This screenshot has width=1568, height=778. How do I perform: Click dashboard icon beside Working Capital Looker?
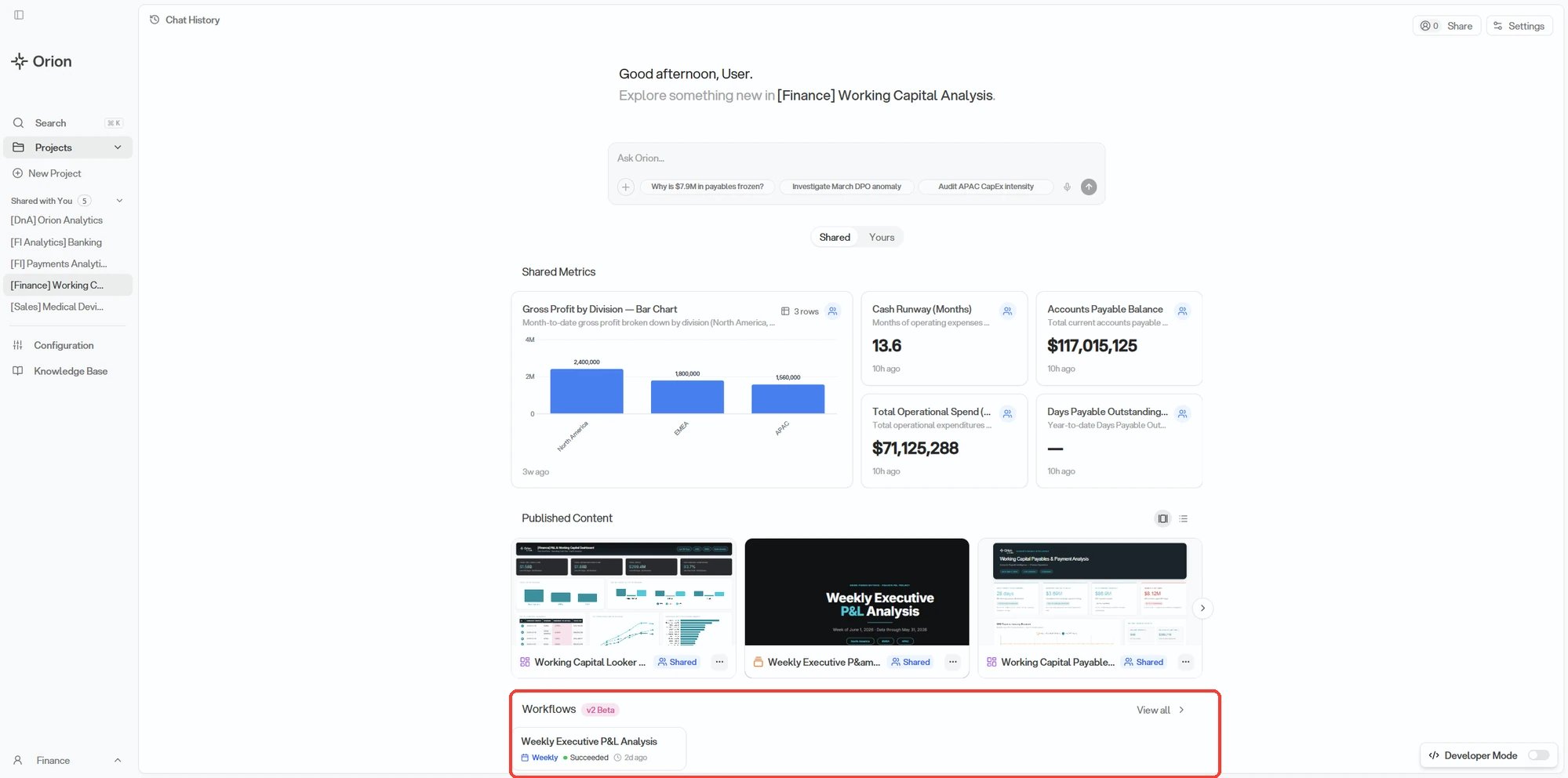point(525,662)
